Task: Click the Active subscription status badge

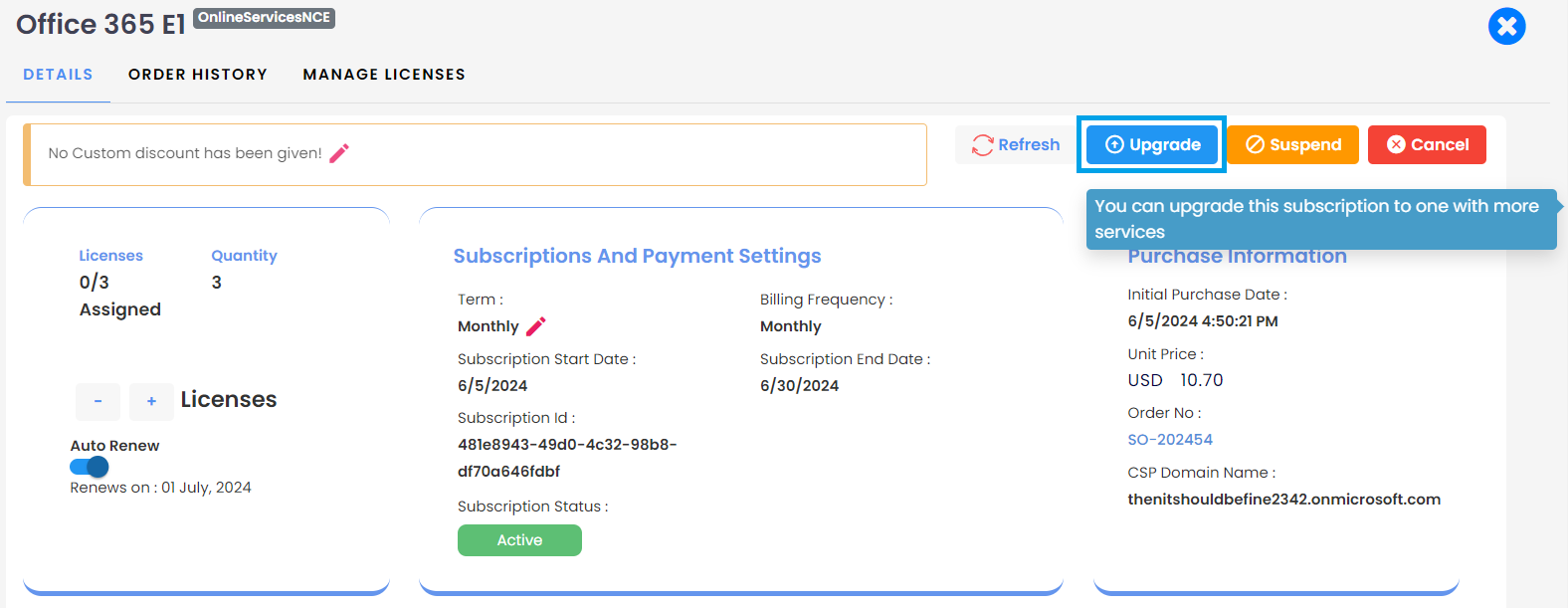Action: [519, 540]
